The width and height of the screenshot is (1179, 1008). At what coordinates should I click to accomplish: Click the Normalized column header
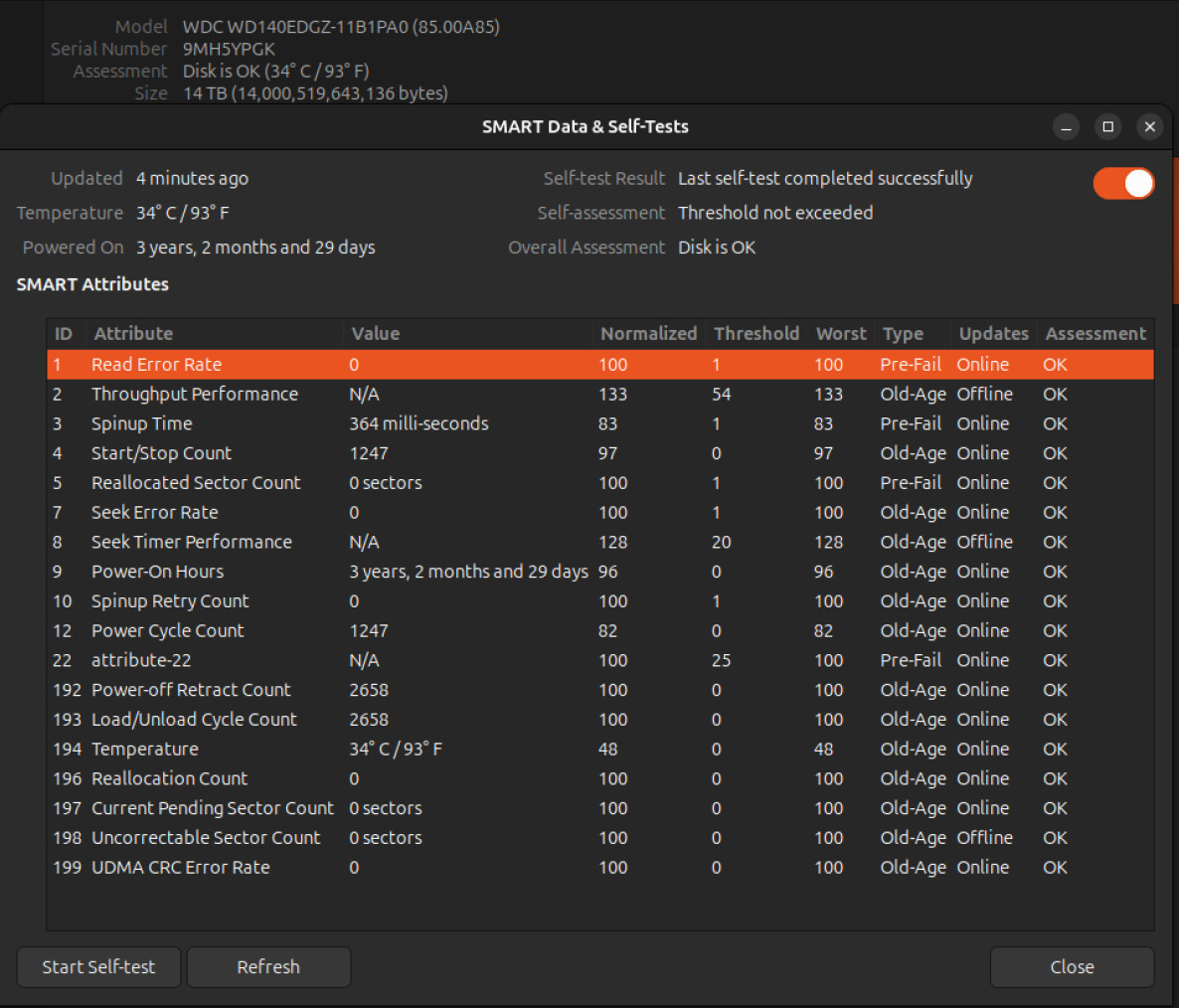649,334
